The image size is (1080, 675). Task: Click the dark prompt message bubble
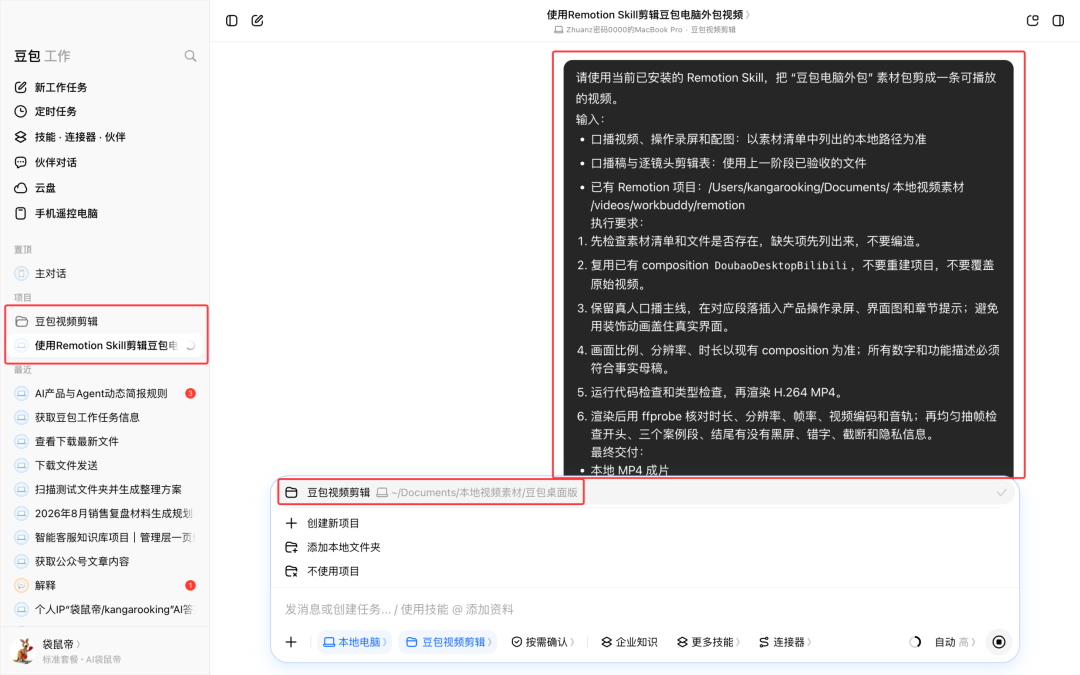coord(789,269)
